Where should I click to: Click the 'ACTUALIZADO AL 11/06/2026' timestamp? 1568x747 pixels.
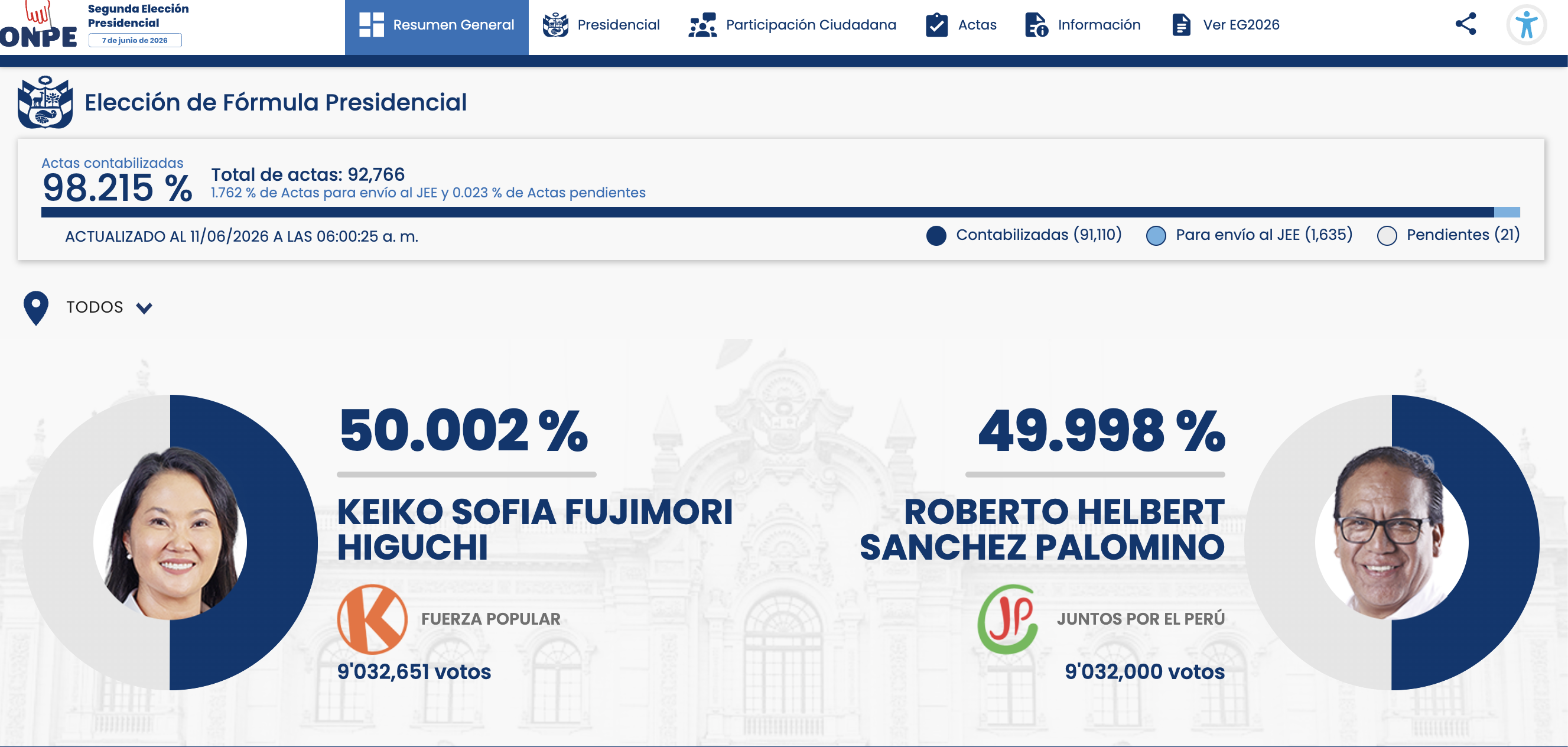(x=242, y=236)
